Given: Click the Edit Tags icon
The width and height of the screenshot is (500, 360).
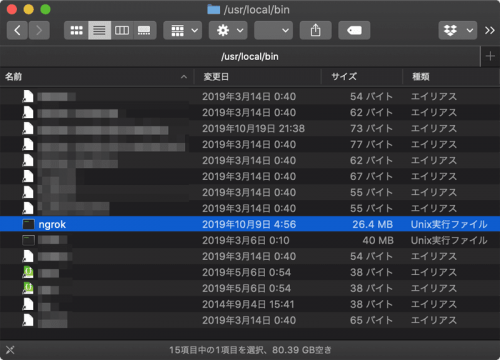Looking at the screenshot, I should point(354,30).
